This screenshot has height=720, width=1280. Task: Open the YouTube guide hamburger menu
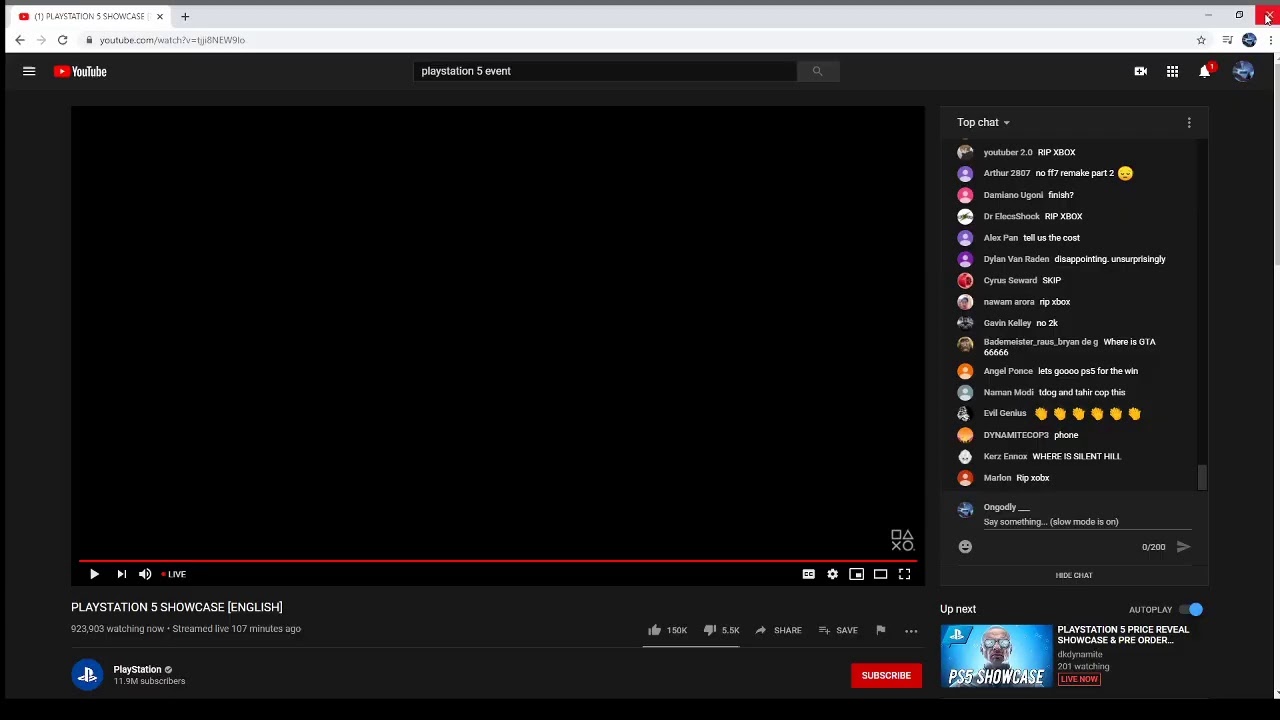(29, 71)
